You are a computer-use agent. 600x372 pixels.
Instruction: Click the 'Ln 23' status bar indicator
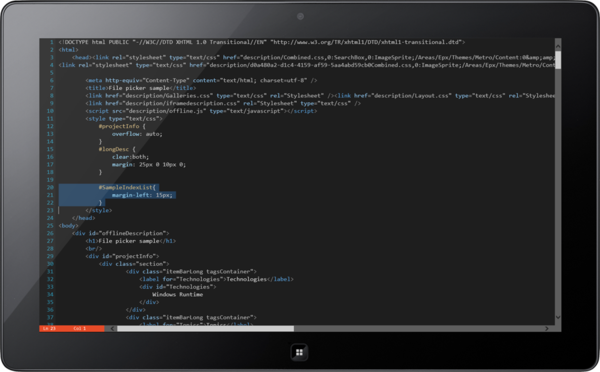click(x=49, y=328)
